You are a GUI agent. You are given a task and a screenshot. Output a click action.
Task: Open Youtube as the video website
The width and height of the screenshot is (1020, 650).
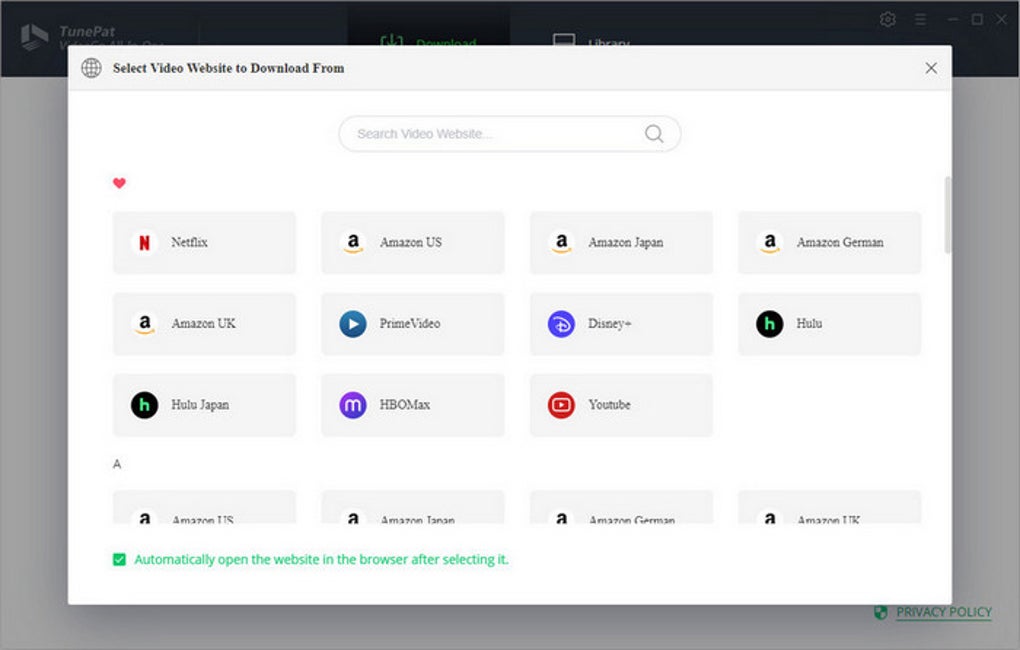pyautogui.click(x=620, y=404)
